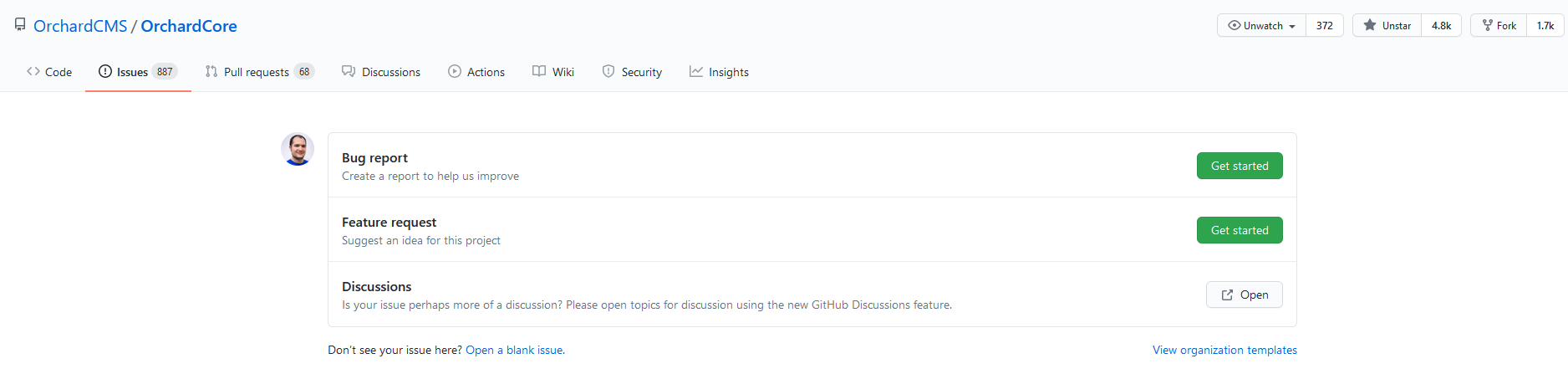
Task: Click the Wiki book icon
Action: 539,71
